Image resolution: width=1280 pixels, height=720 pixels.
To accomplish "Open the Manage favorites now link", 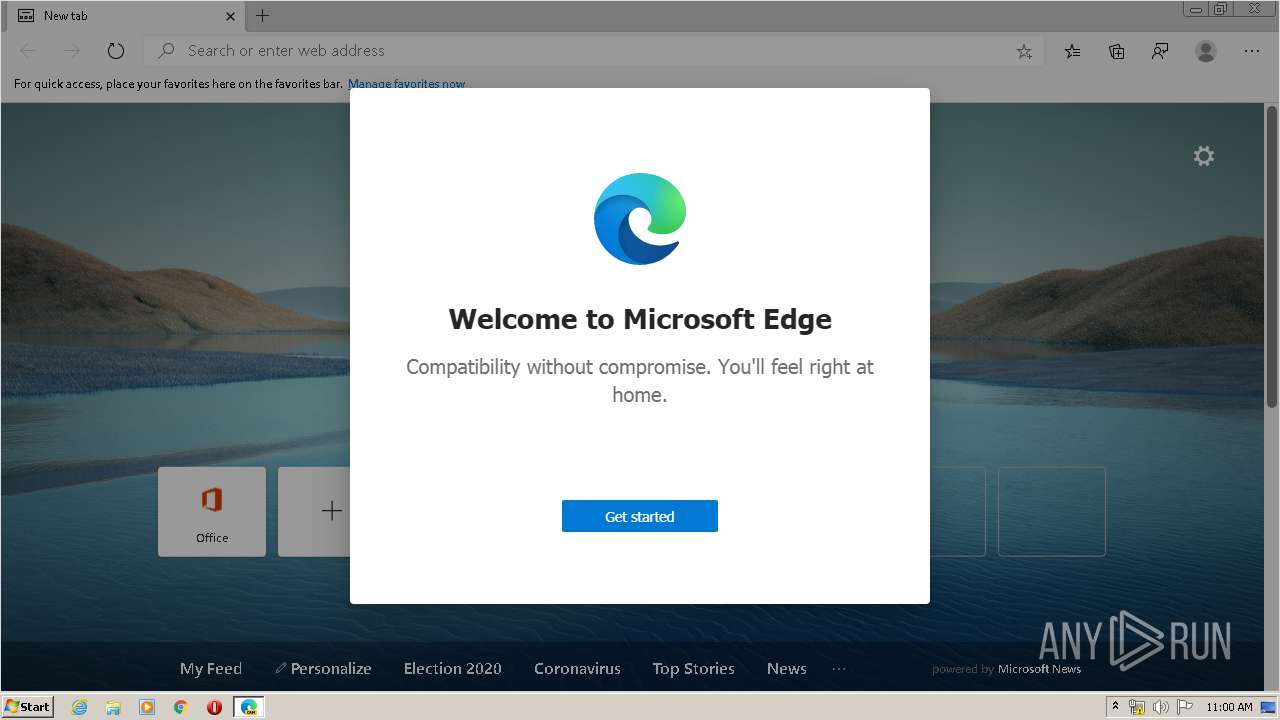I will click(406, 84).
